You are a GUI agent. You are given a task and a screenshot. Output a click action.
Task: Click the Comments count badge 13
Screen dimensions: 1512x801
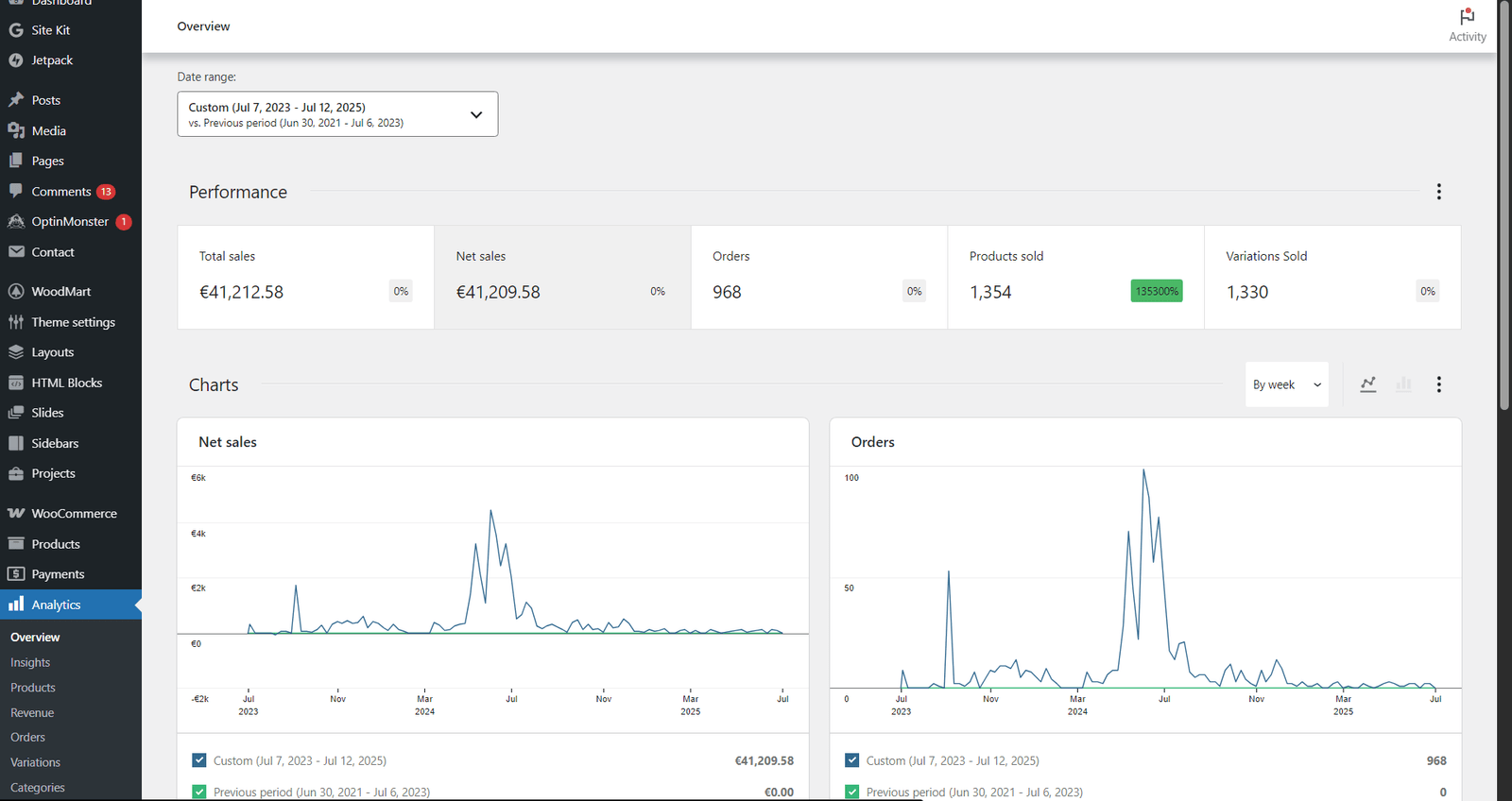[x=106, y=192]
